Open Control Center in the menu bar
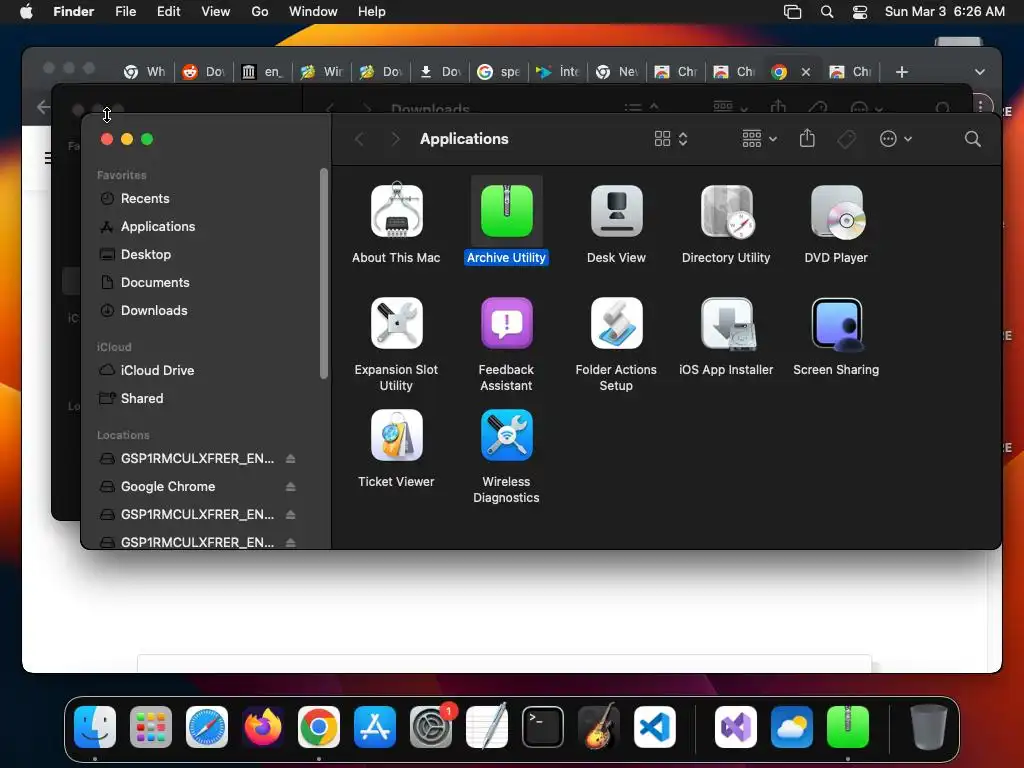Image resolution: width=1024 pixels, height=768 pixels. click(860, 11)
